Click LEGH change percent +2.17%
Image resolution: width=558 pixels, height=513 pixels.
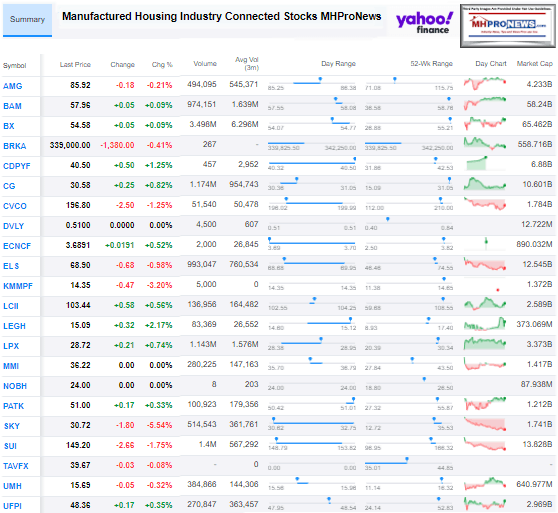[159, 325]
